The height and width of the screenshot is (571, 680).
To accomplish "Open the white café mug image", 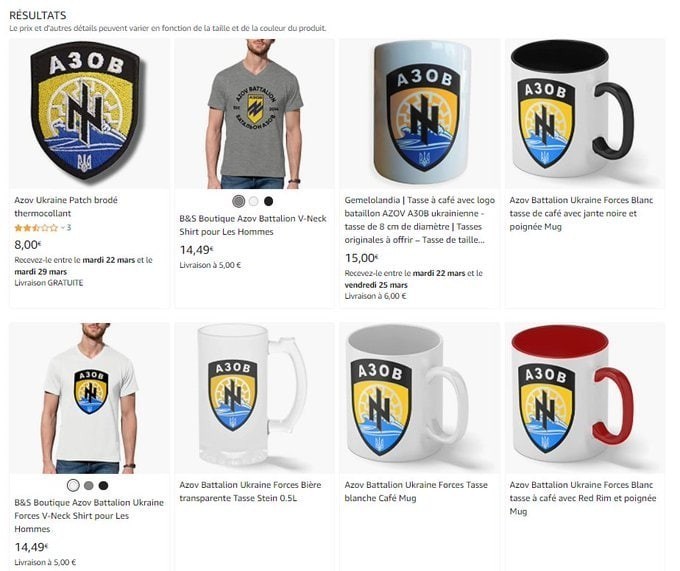I will pos(419,398).
